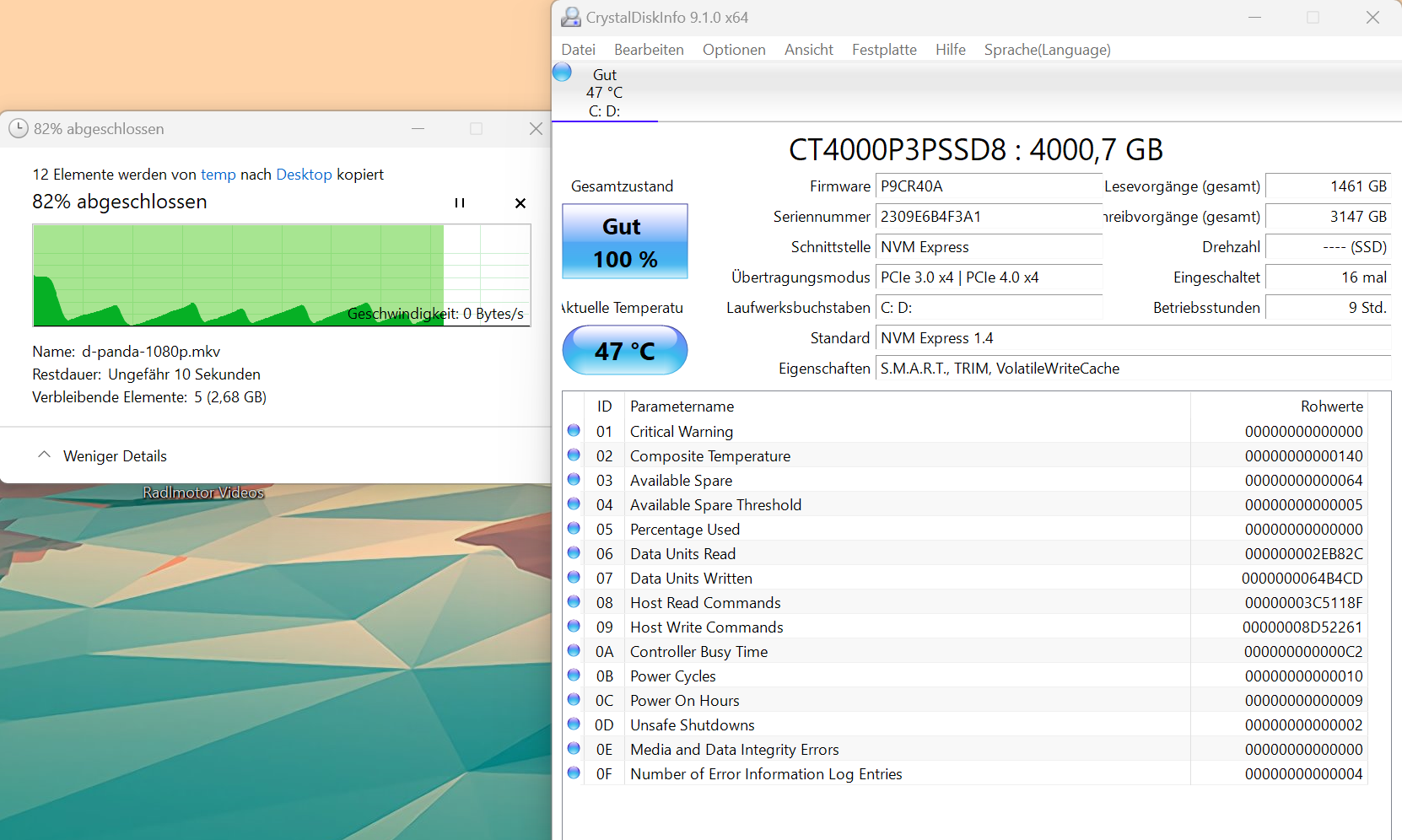
Task: Select the Power Cycles status icon
Action: 574,675
